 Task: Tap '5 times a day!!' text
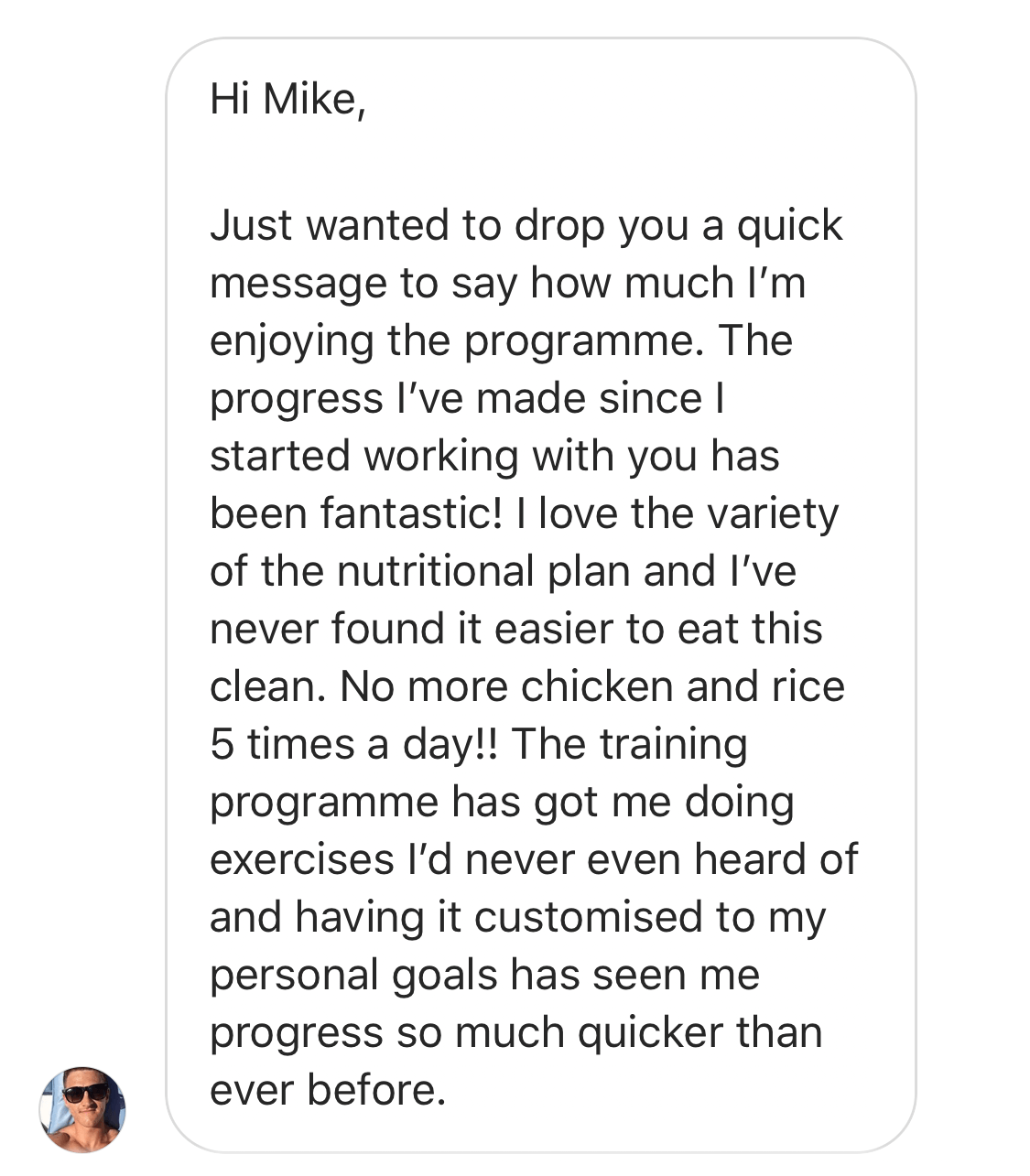[x=355, y=744]
